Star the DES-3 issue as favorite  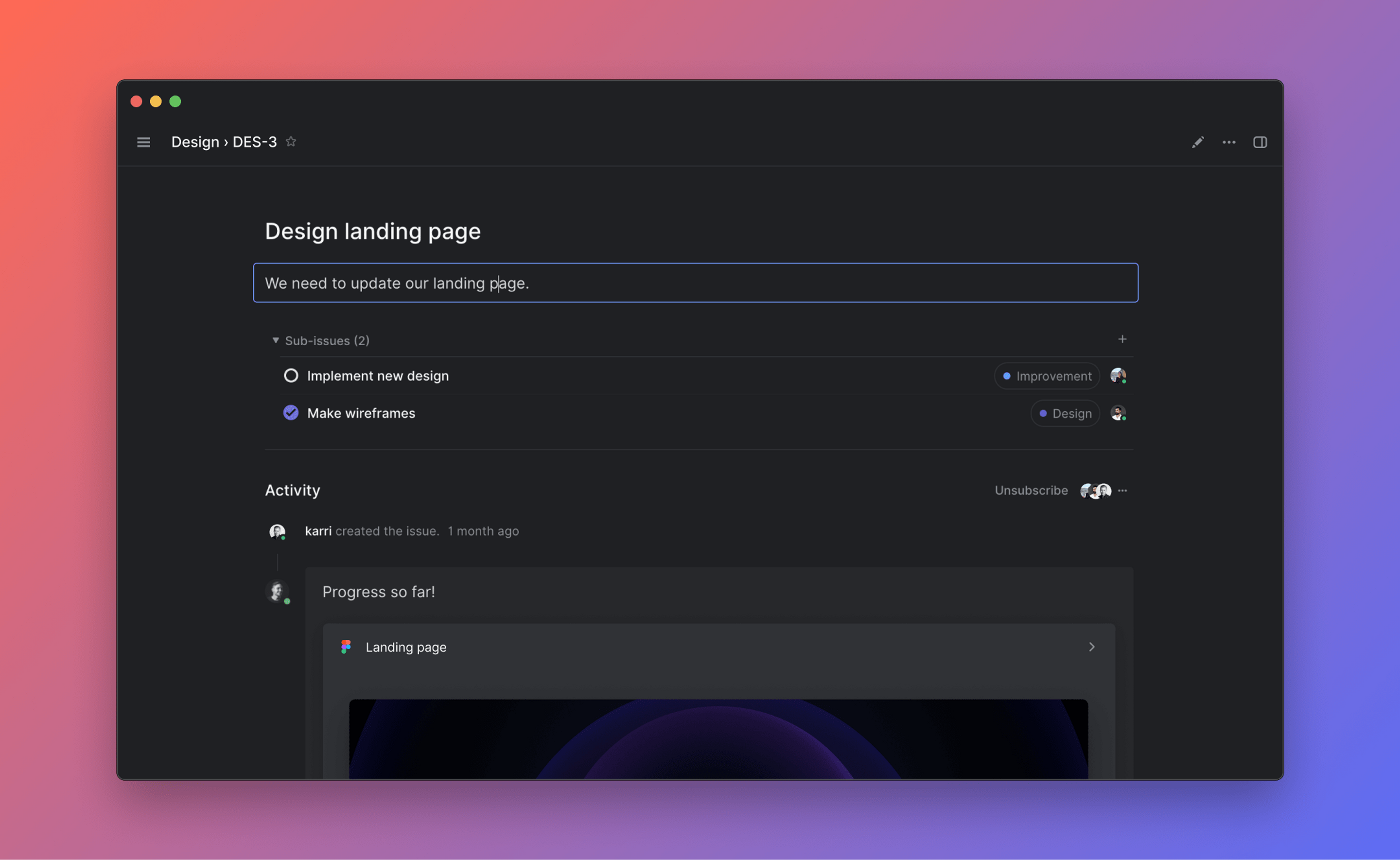point(291,141)
